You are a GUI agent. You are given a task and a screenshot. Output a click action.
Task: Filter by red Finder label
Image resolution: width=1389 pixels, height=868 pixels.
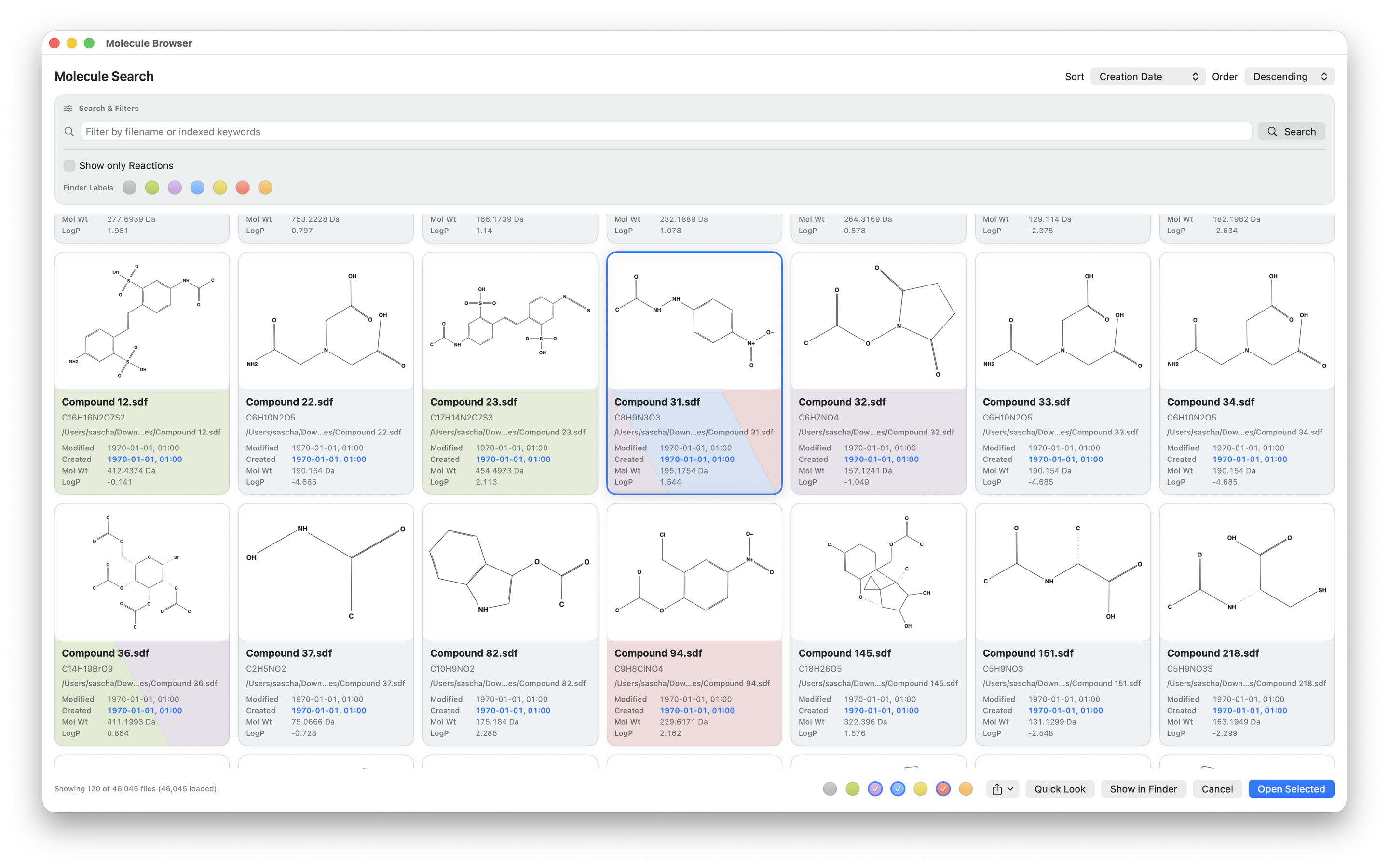[x=243, y=188]
